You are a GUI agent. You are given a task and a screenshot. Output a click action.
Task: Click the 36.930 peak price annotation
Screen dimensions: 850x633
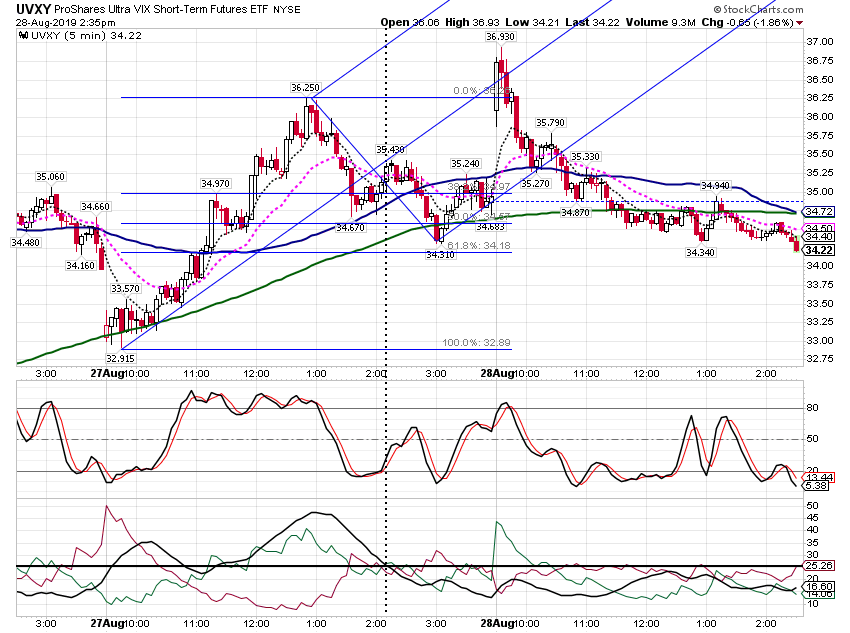500,37
